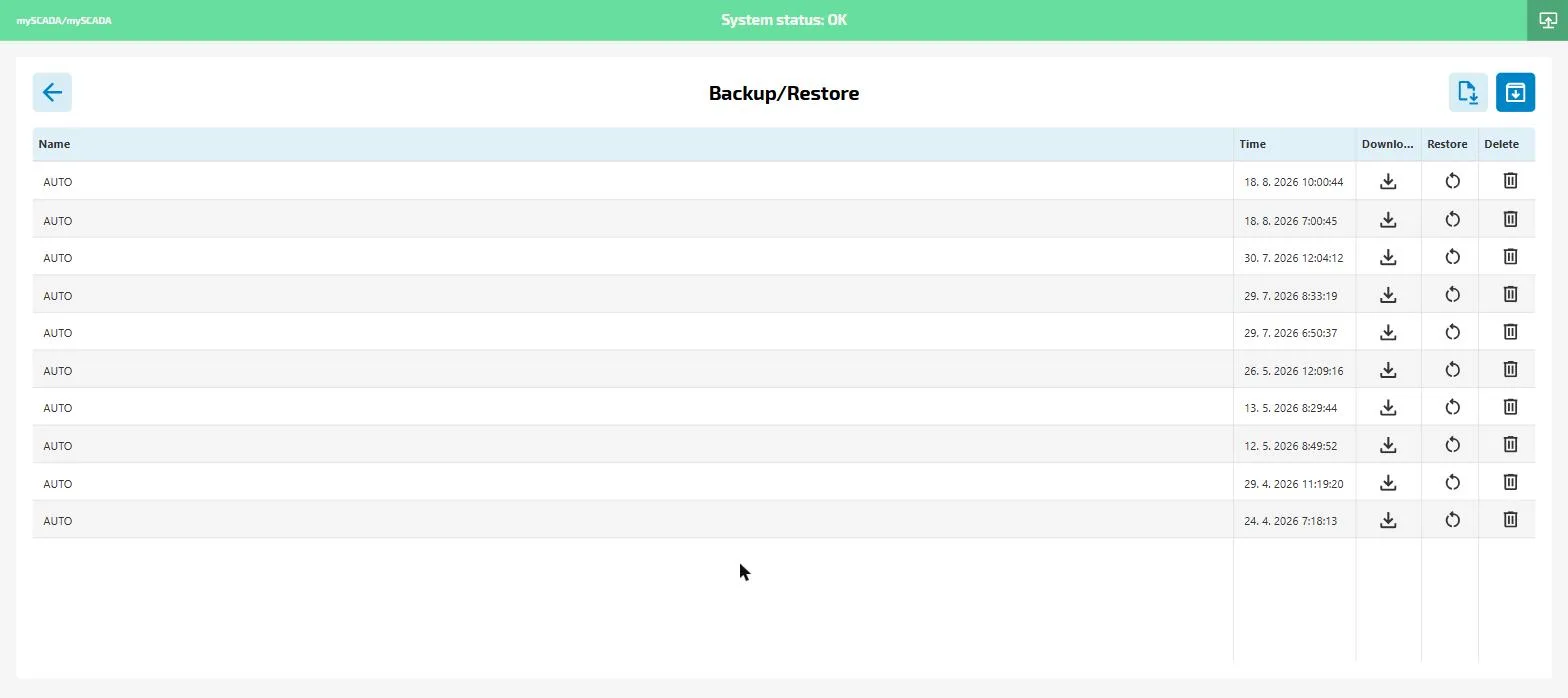The height and width of the screenshot is (698, 1568).
Task: Select time cell 18. 8. 2026 10:00:44
Action: 1294,182
